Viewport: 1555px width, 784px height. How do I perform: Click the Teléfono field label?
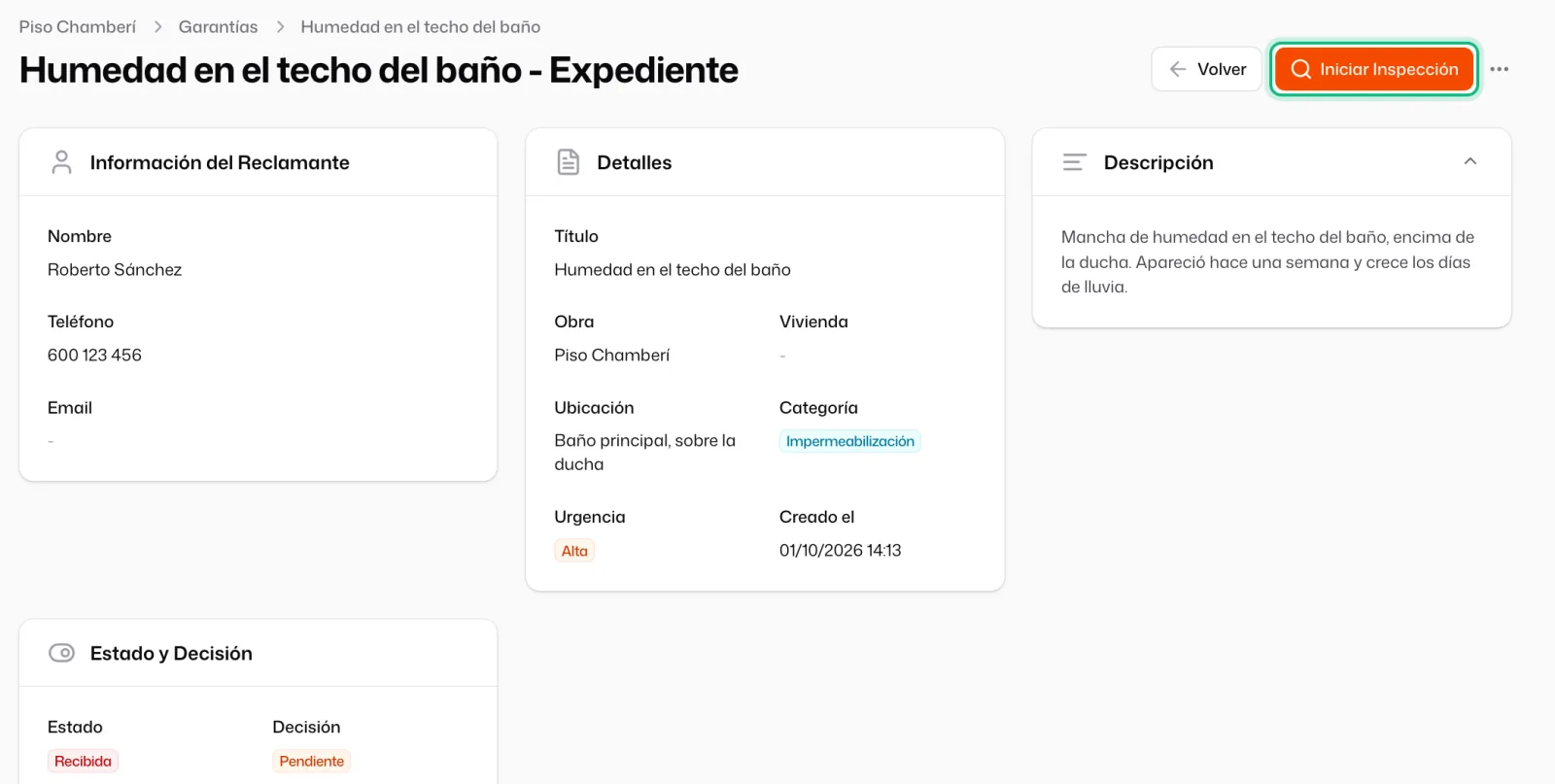[x=81, y=322]
